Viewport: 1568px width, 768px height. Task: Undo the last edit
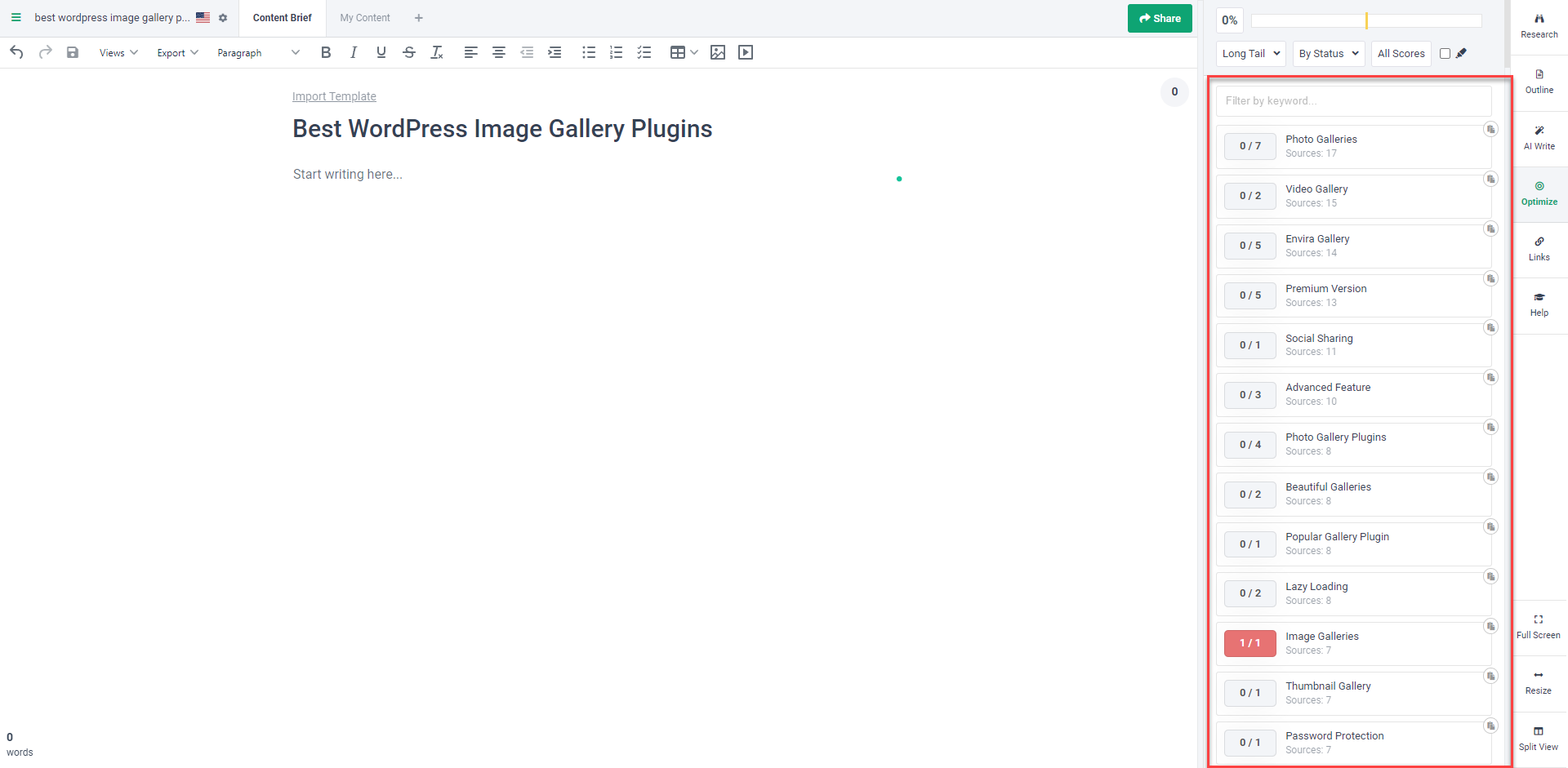click(16, 52)
